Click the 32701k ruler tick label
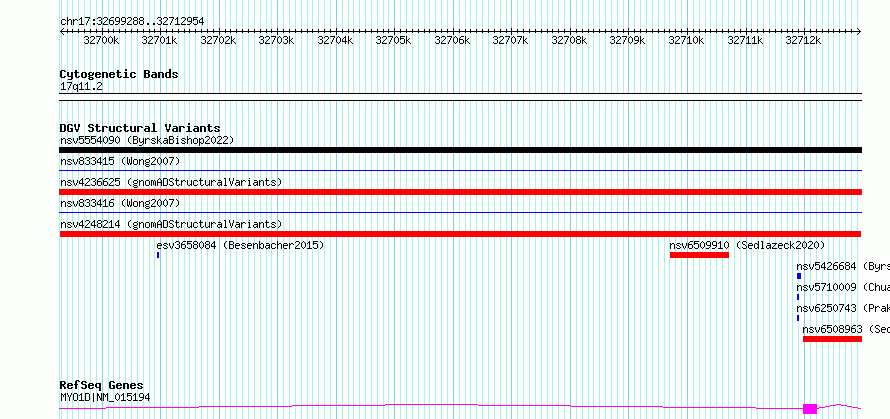 pyautogui.click(x=159, y=40)
